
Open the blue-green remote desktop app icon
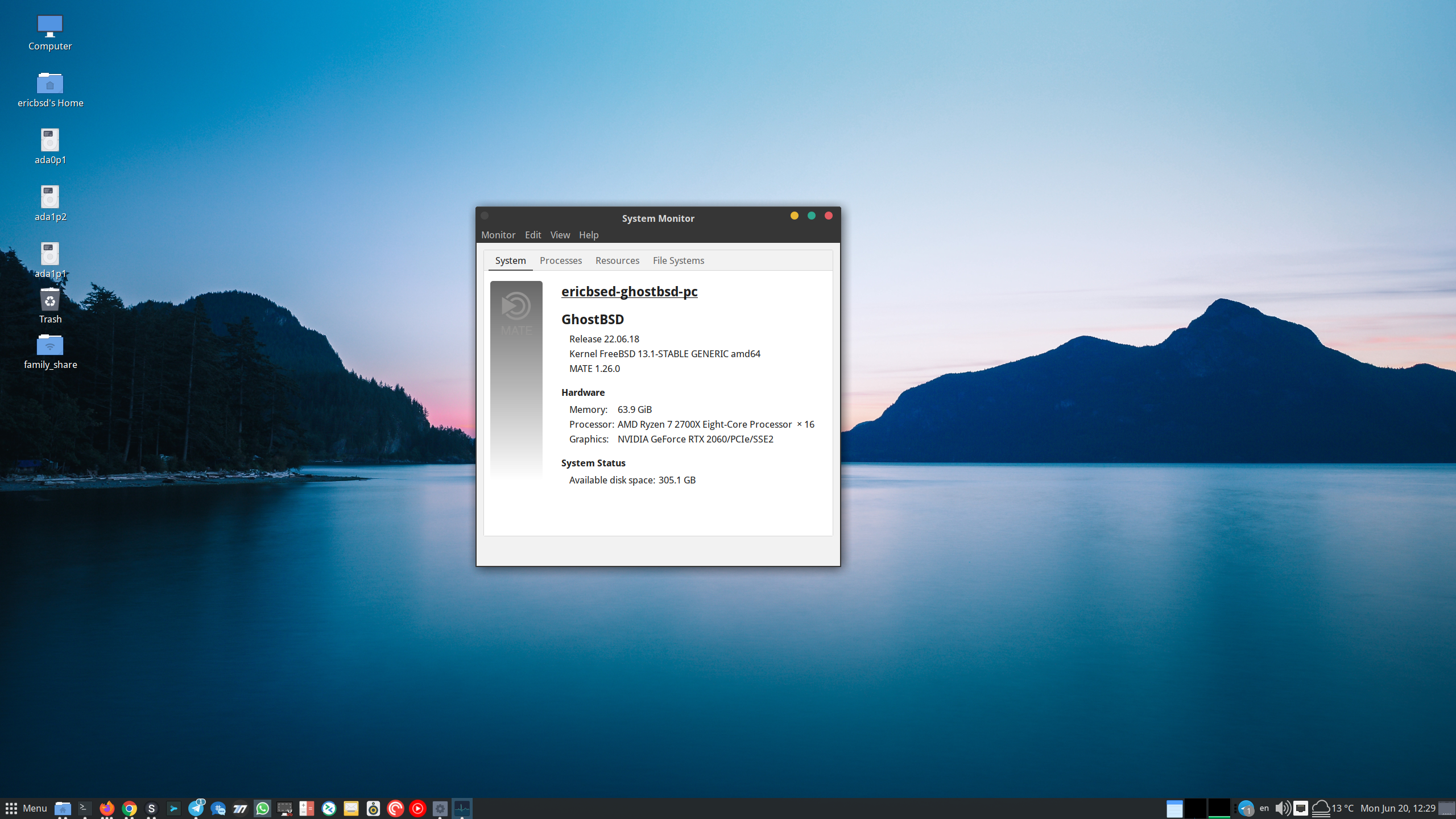(329, 808)
